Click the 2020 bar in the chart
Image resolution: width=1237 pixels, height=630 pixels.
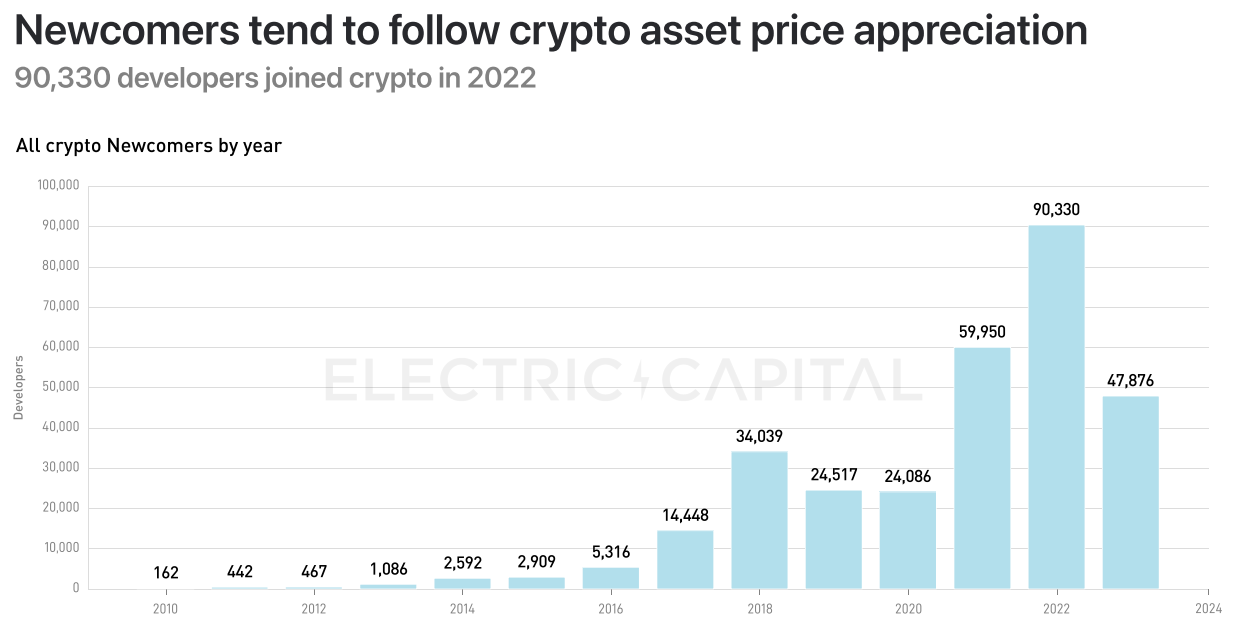pos(908,540)
